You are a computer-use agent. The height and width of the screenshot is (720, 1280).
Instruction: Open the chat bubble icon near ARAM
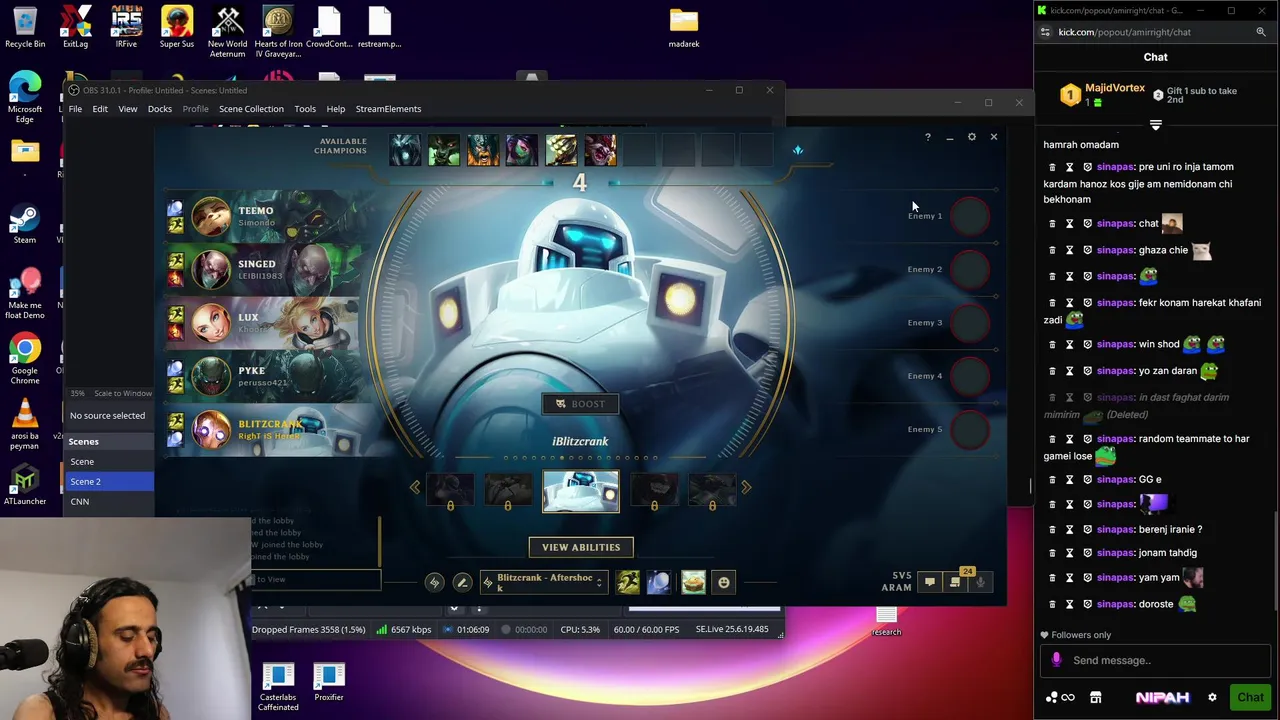pyautogui.click(x=930, y=582)
